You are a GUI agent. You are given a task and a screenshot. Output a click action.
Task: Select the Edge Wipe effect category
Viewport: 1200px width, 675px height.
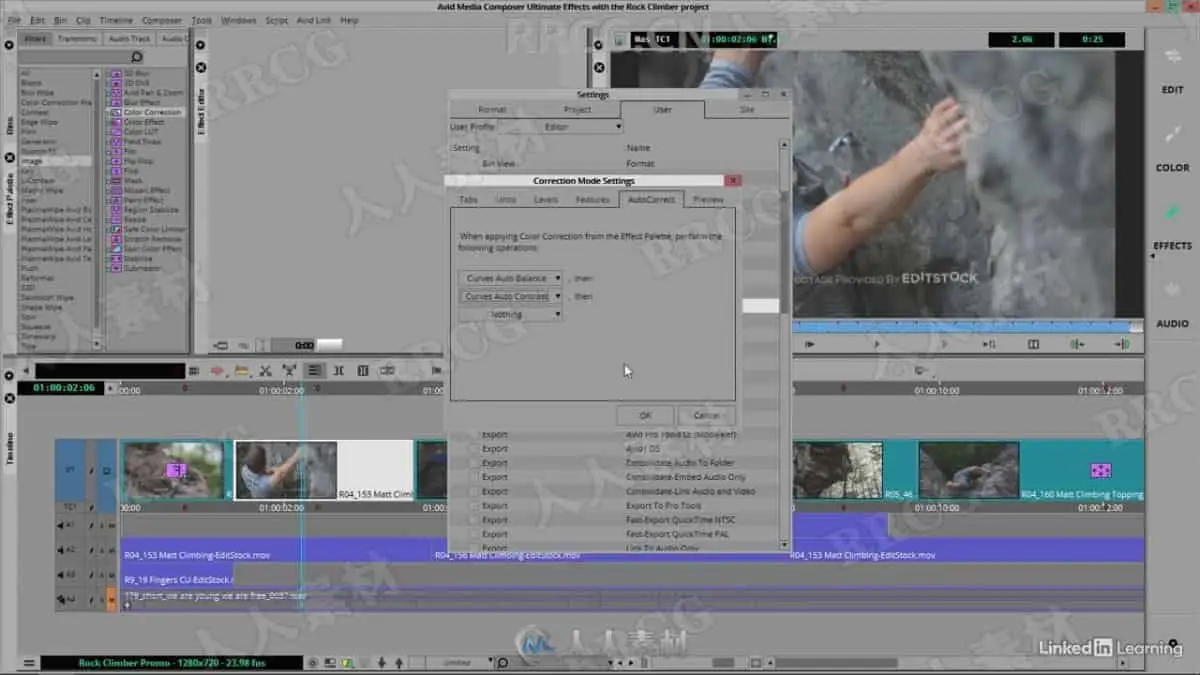click(37, 122)
